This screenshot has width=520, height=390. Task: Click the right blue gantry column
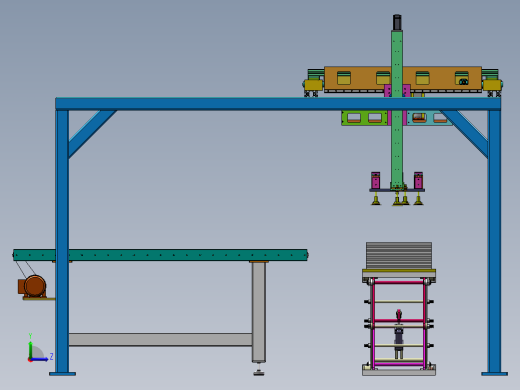pos(494,241)
